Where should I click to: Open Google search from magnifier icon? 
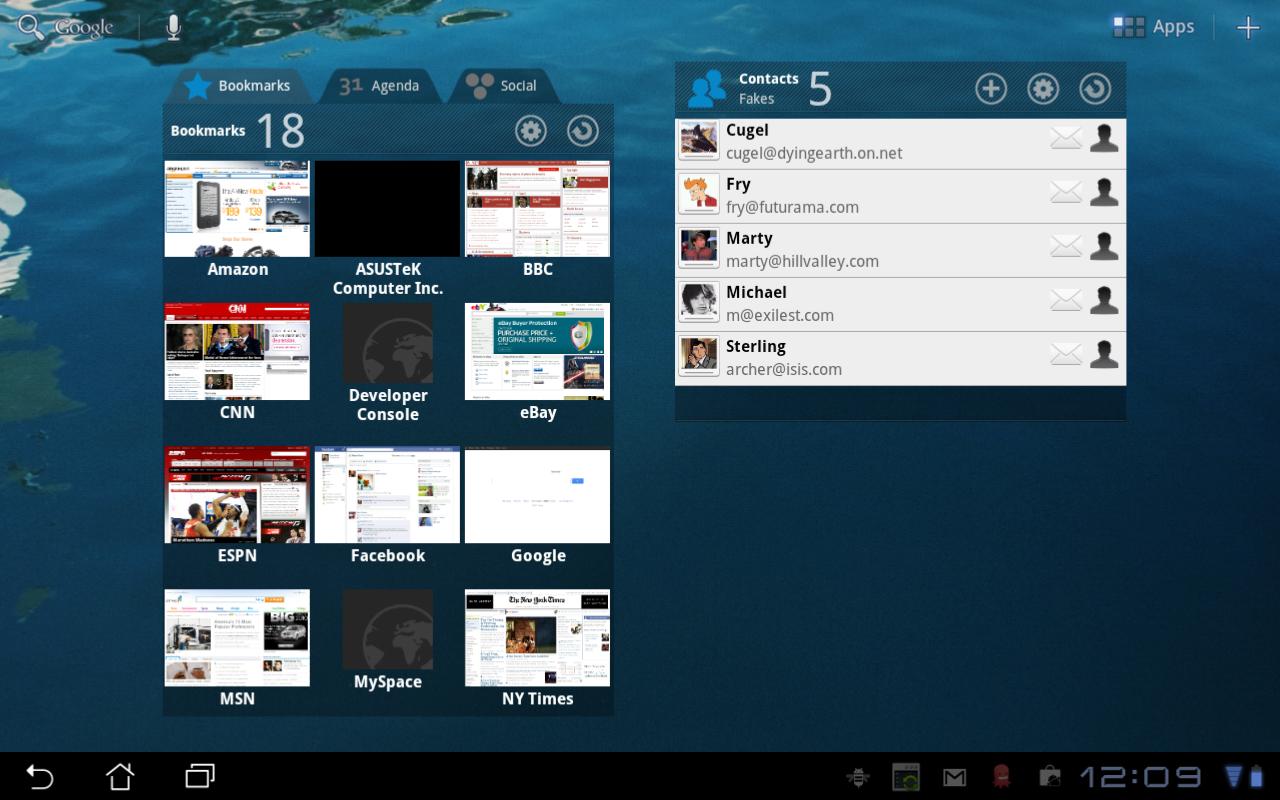tap(32, 27)
